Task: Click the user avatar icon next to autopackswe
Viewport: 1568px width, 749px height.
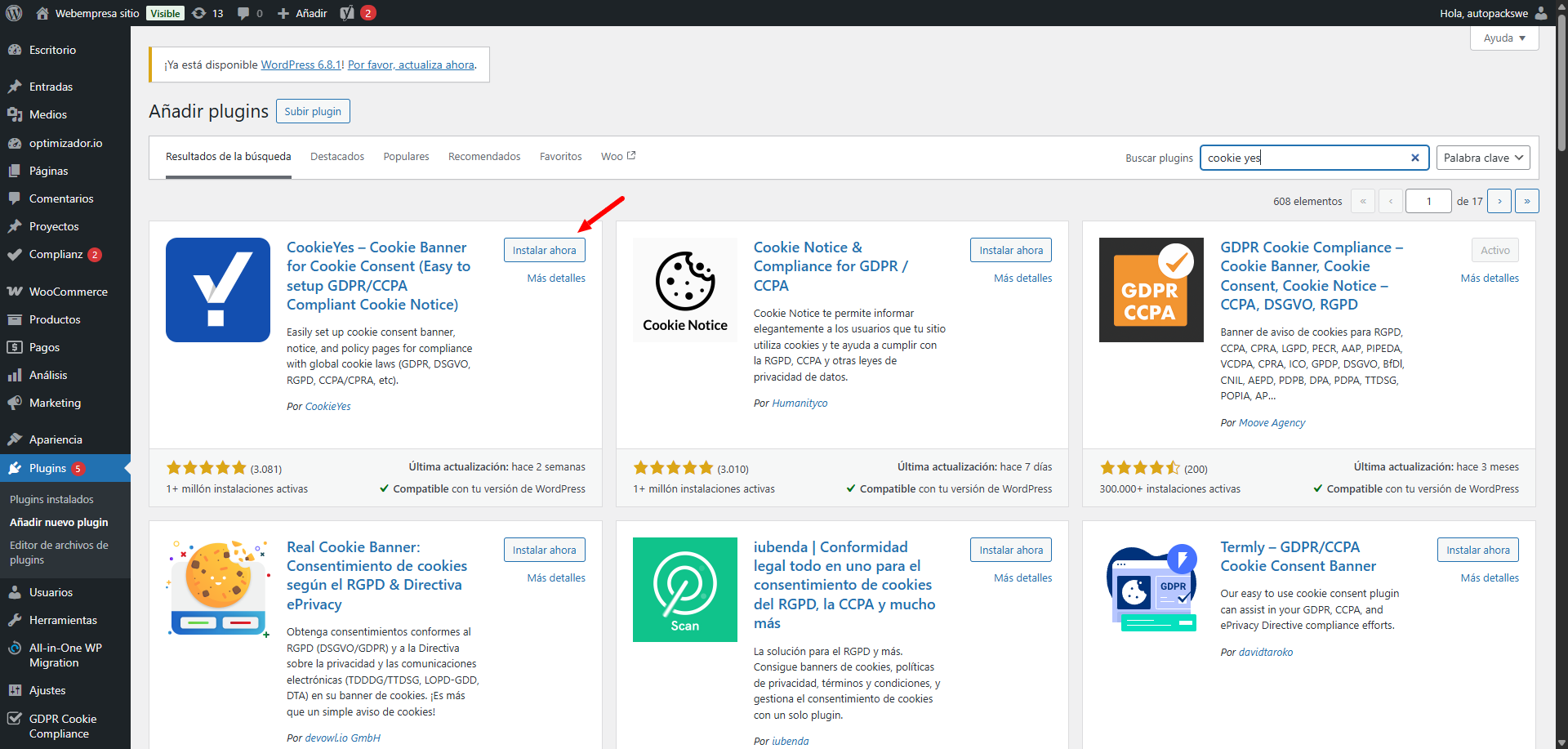Action: pyautogui.click(x=1541, y=13)
